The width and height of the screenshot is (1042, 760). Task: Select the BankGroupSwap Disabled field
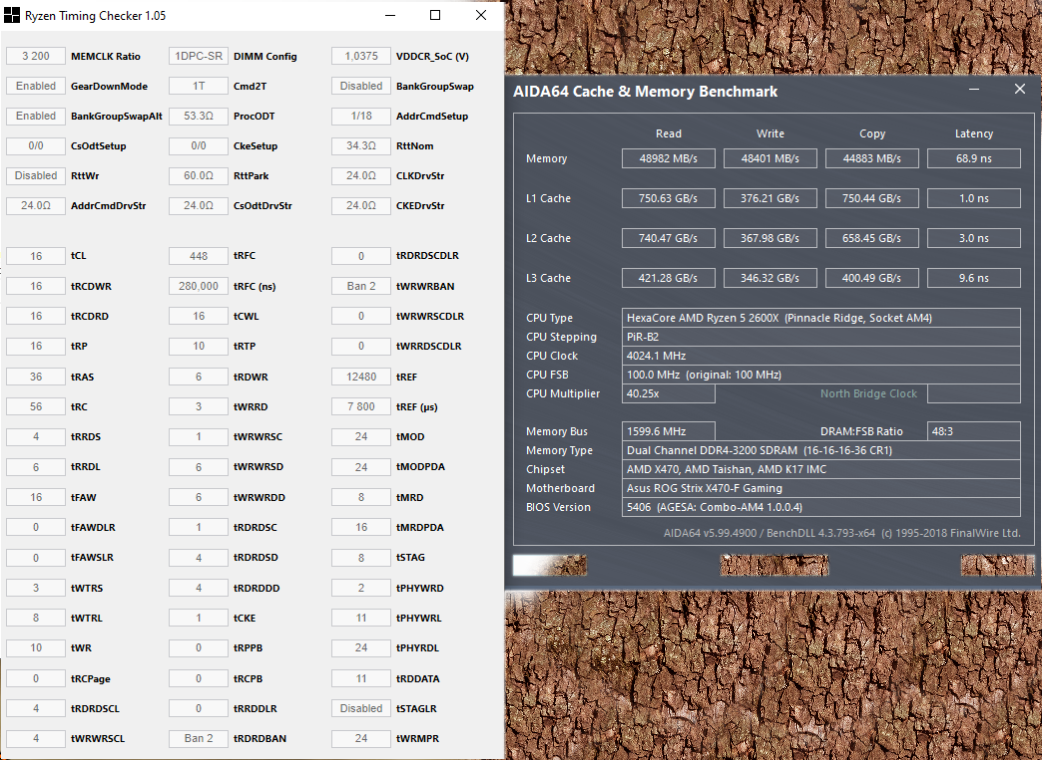coord(361,86)
